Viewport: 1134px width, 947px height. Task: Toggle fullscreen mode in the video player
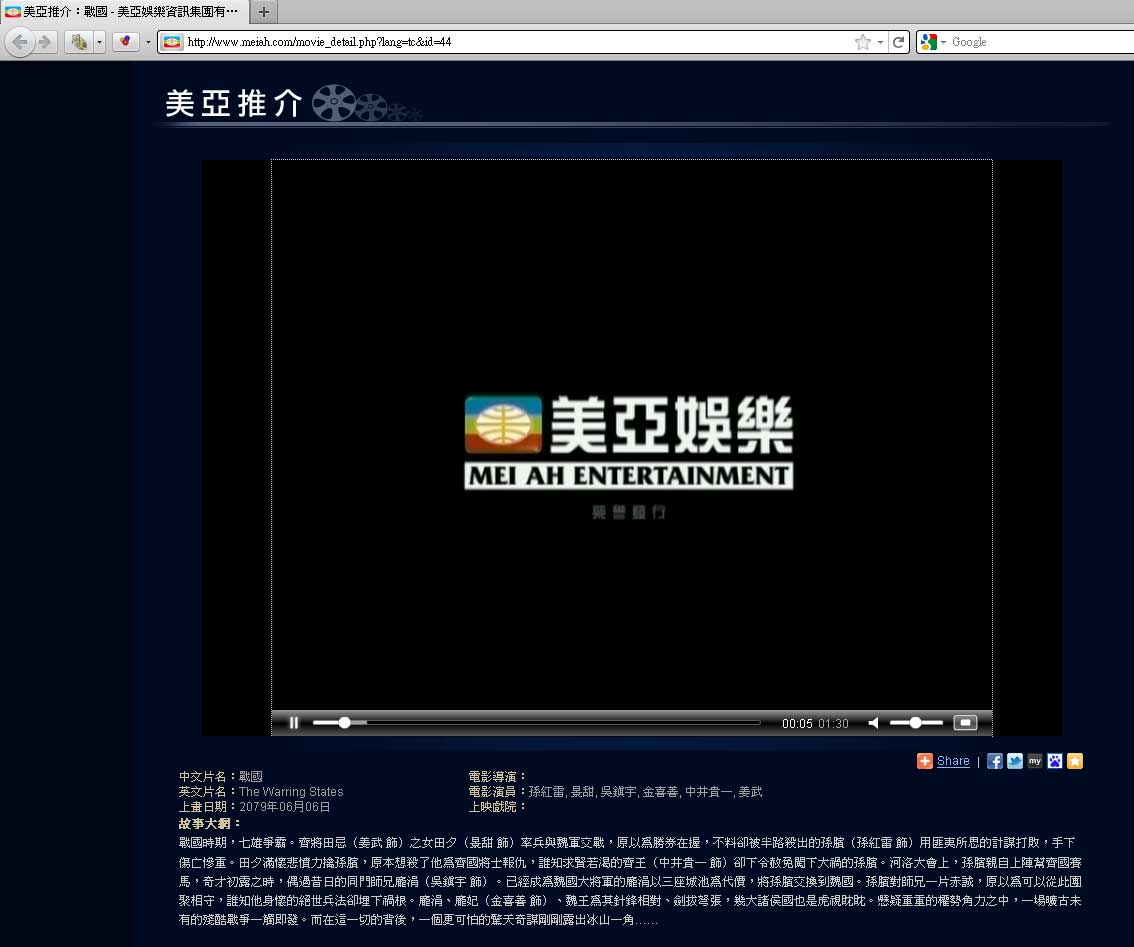[x=964, y=722]
